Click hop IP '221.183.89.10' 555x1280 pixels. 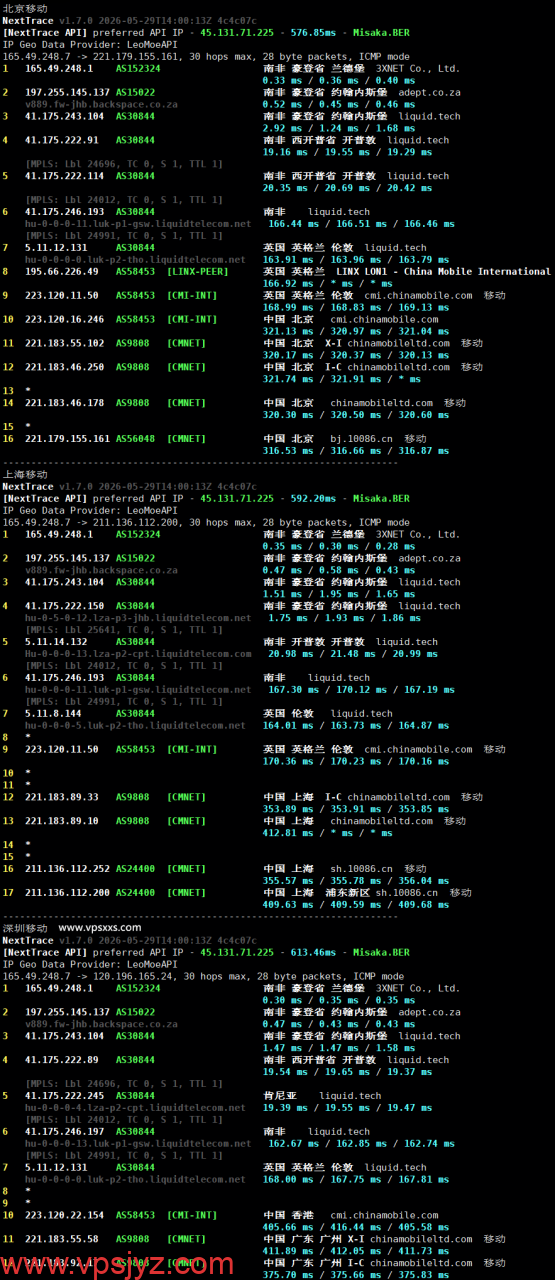62,821
